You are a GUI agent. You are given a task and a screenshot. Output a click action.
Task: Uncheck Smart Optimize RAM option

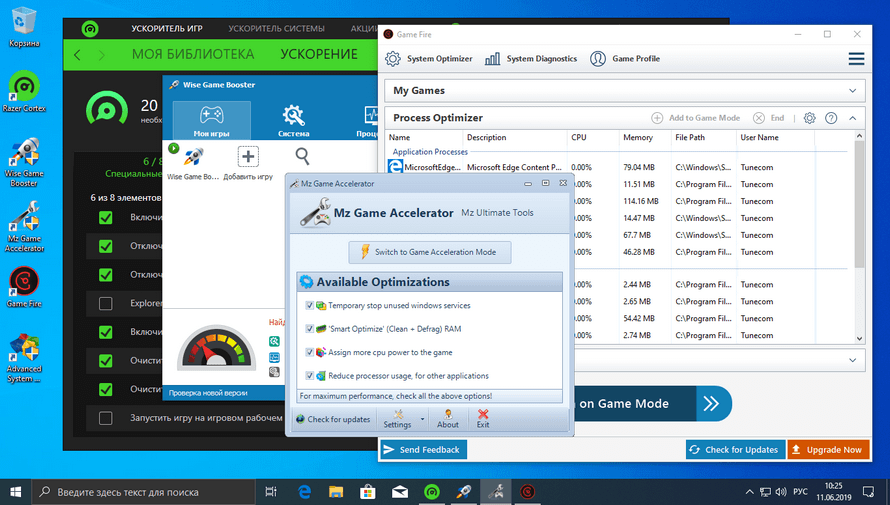(309, 329)
